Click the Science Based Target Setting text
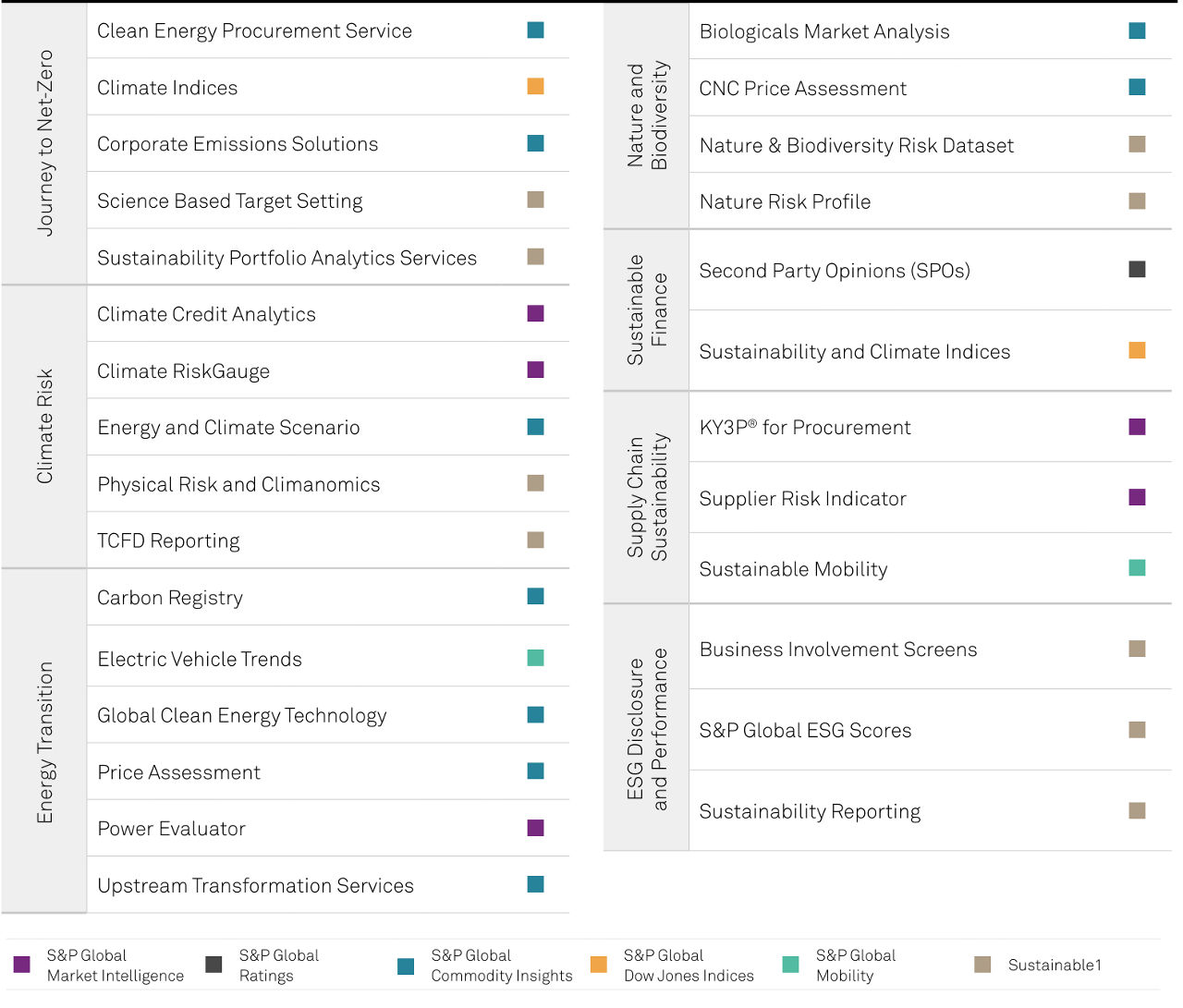The width and height of the screenshot is (1183, 1008). (230, 201)
